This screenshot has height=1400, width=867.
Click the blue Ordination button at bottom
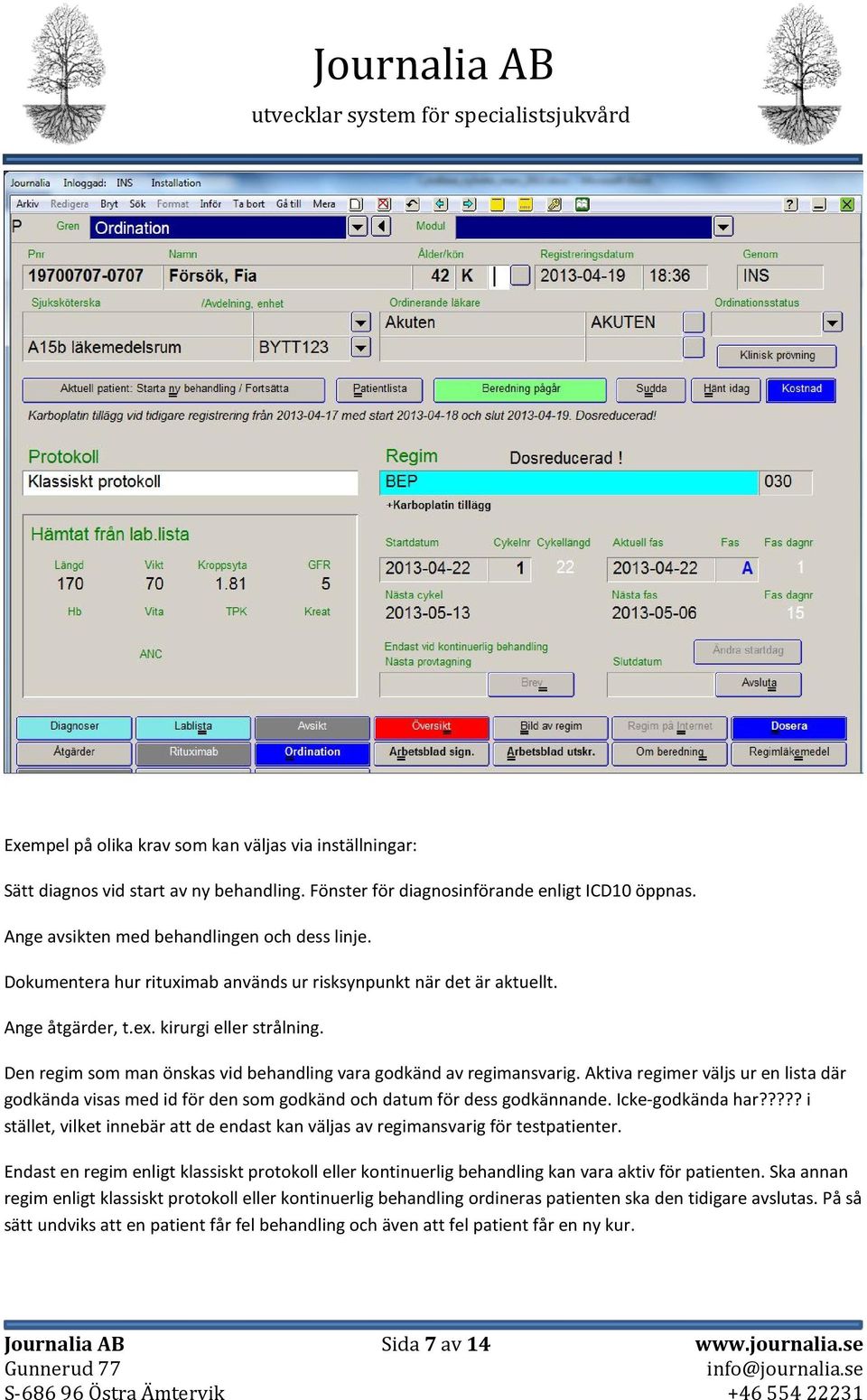[x=312, y=752]
